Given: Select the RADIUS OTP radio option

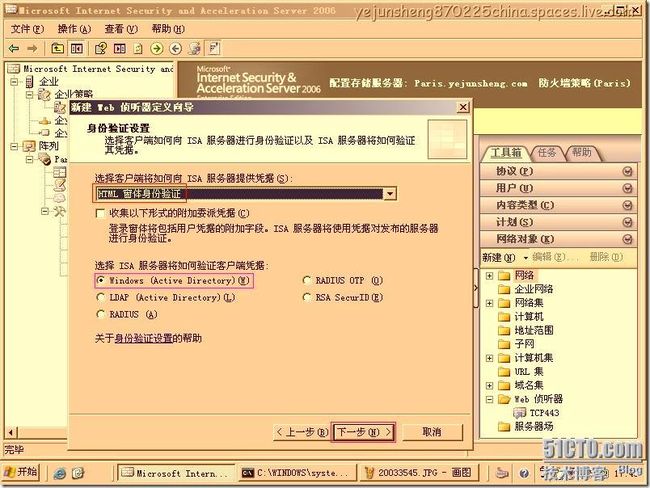Looking at the screenshot, I should 307,281.
